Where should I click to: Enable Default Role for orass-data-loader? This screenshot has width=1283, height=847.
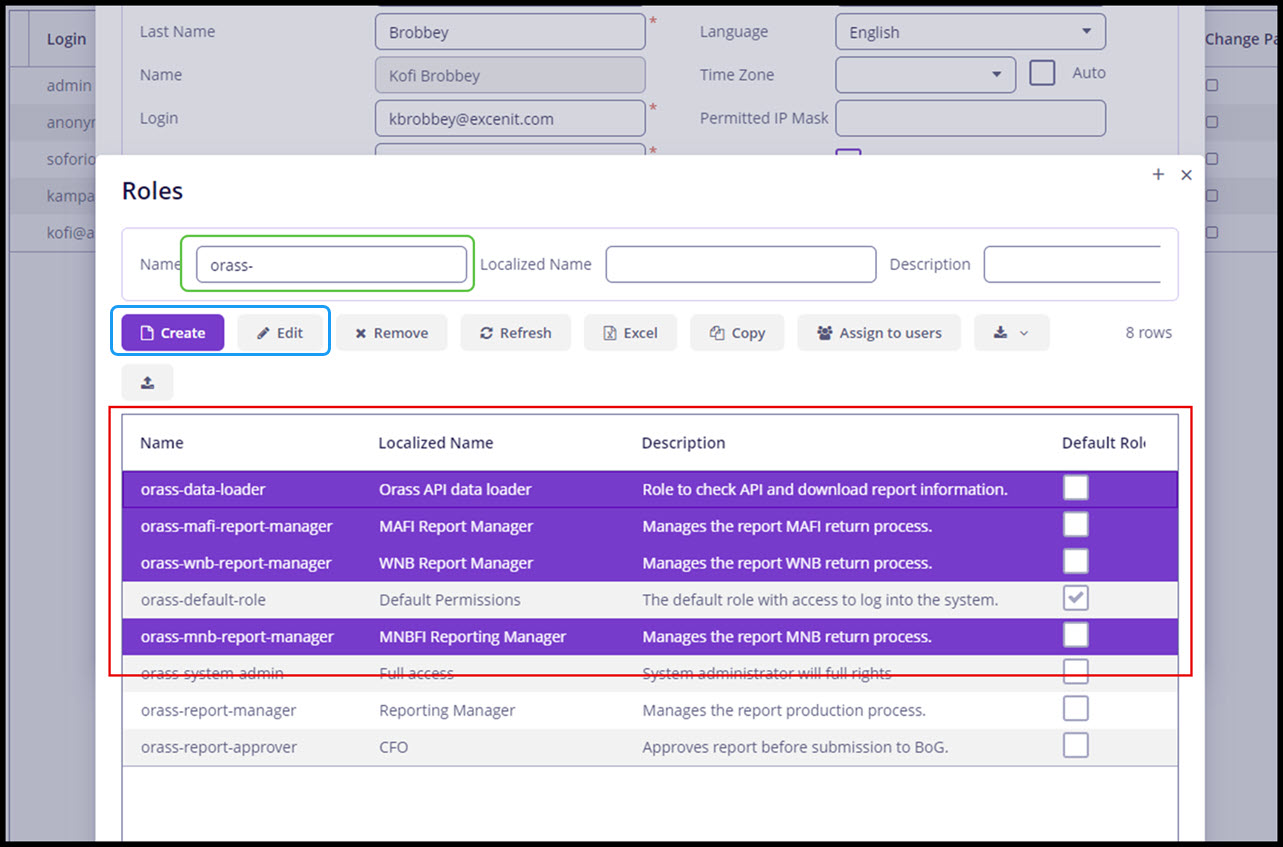1075,487
